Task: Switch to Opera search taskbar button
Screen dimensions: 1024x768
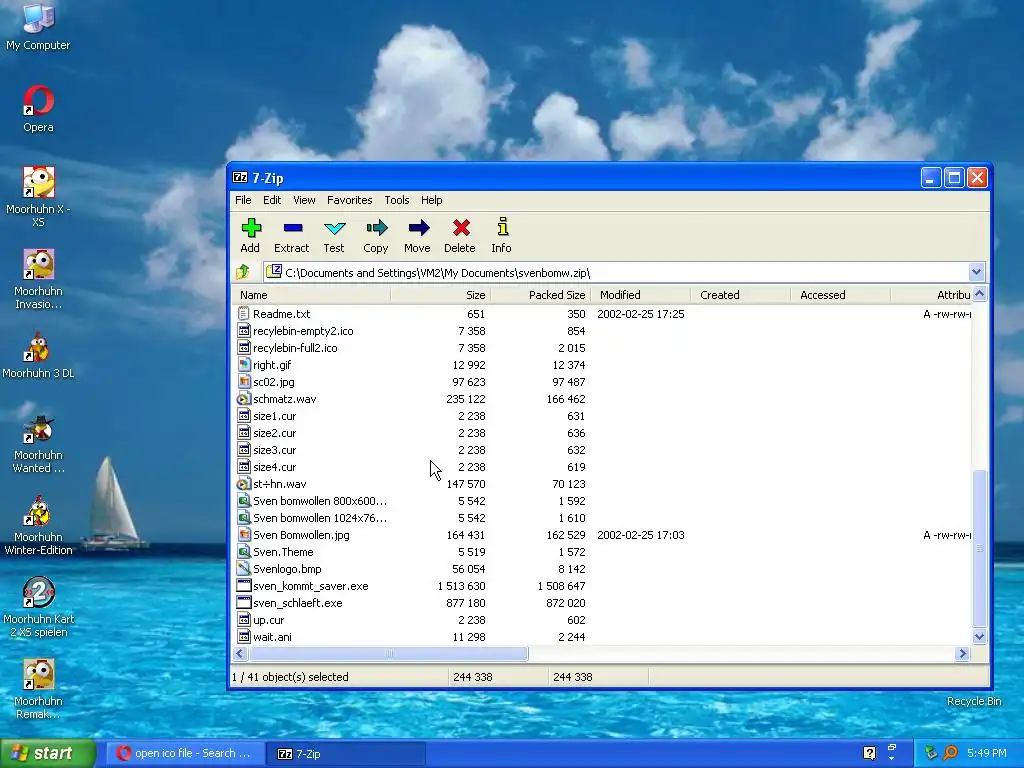Action: pyautogui.click(x=185, y=754)
